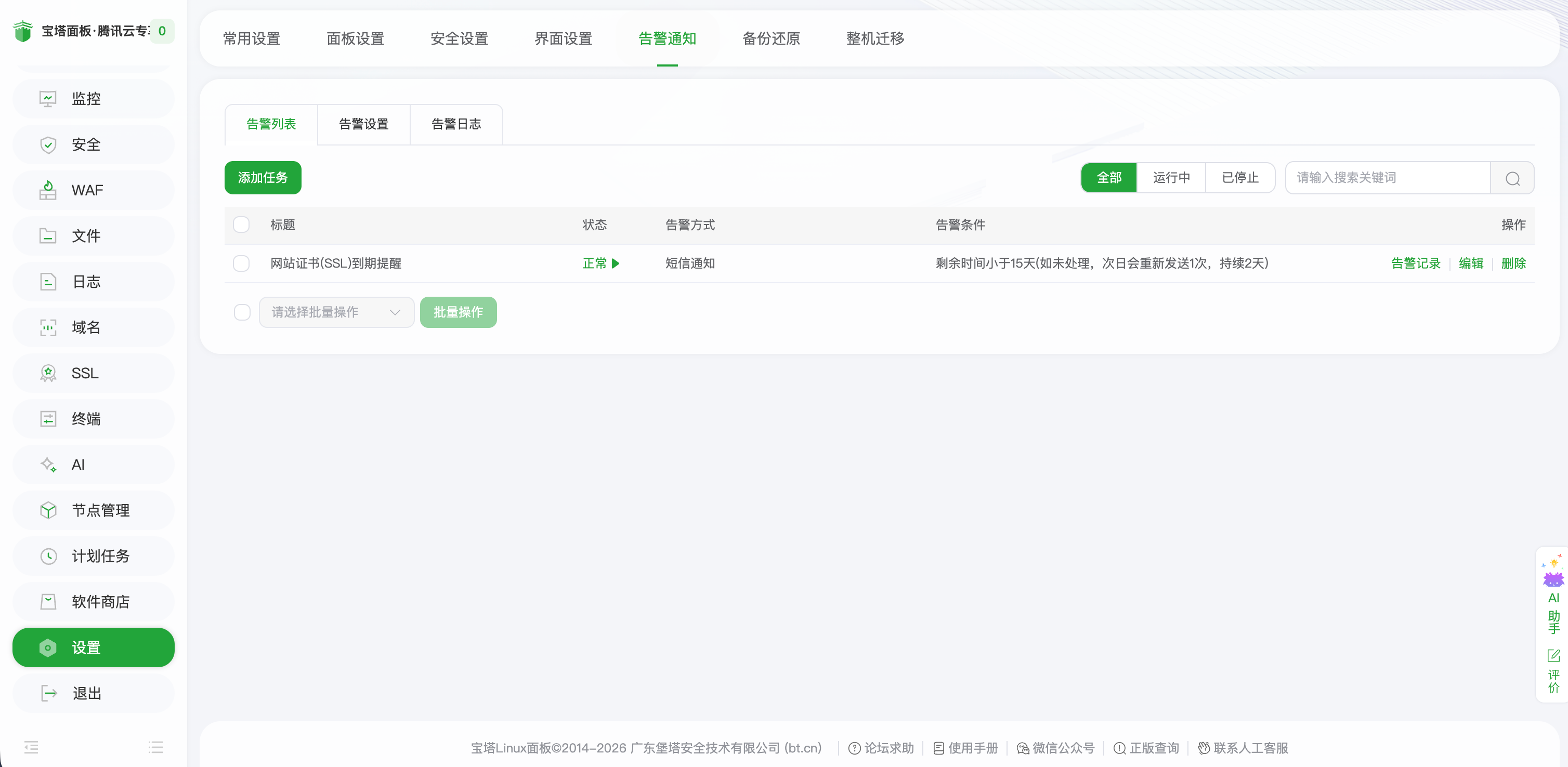The image size is (1568, 767).
Task: Switch to 界面设置 tab
Action: [563, 39]
